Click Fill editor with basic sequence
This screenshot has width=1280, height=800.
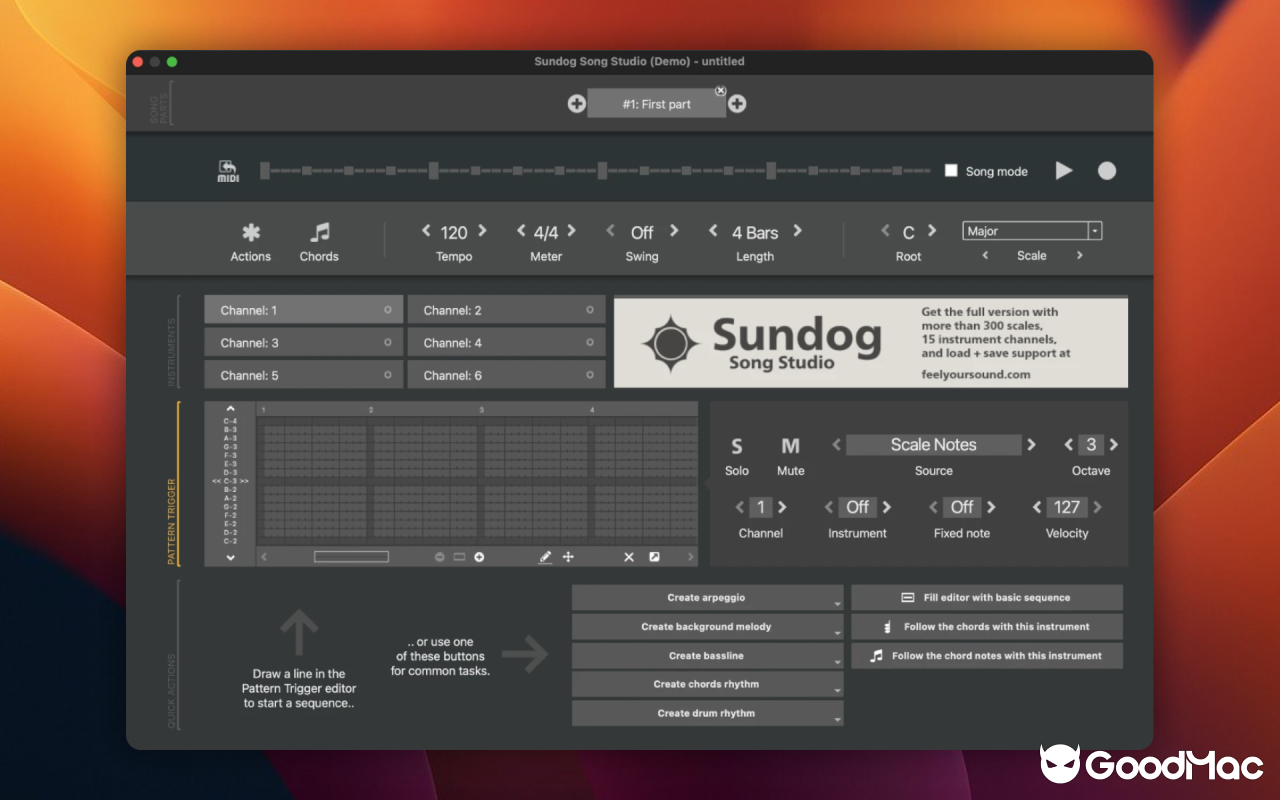986,597
